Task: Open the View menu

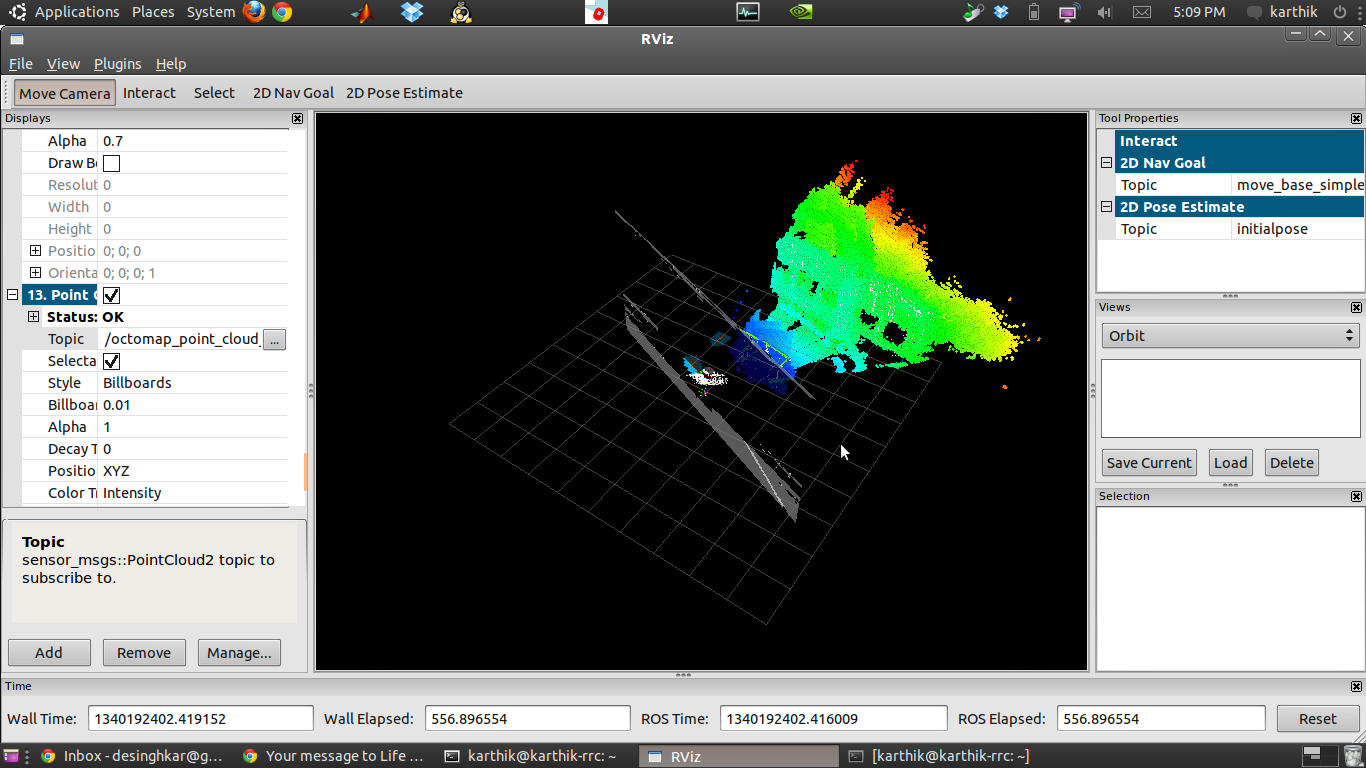Action: click(63, 64)
